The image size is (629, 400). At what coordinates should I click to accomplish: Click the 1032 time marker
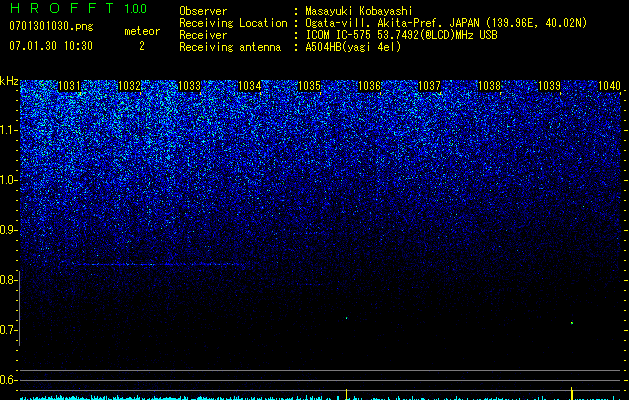[130, 86]
